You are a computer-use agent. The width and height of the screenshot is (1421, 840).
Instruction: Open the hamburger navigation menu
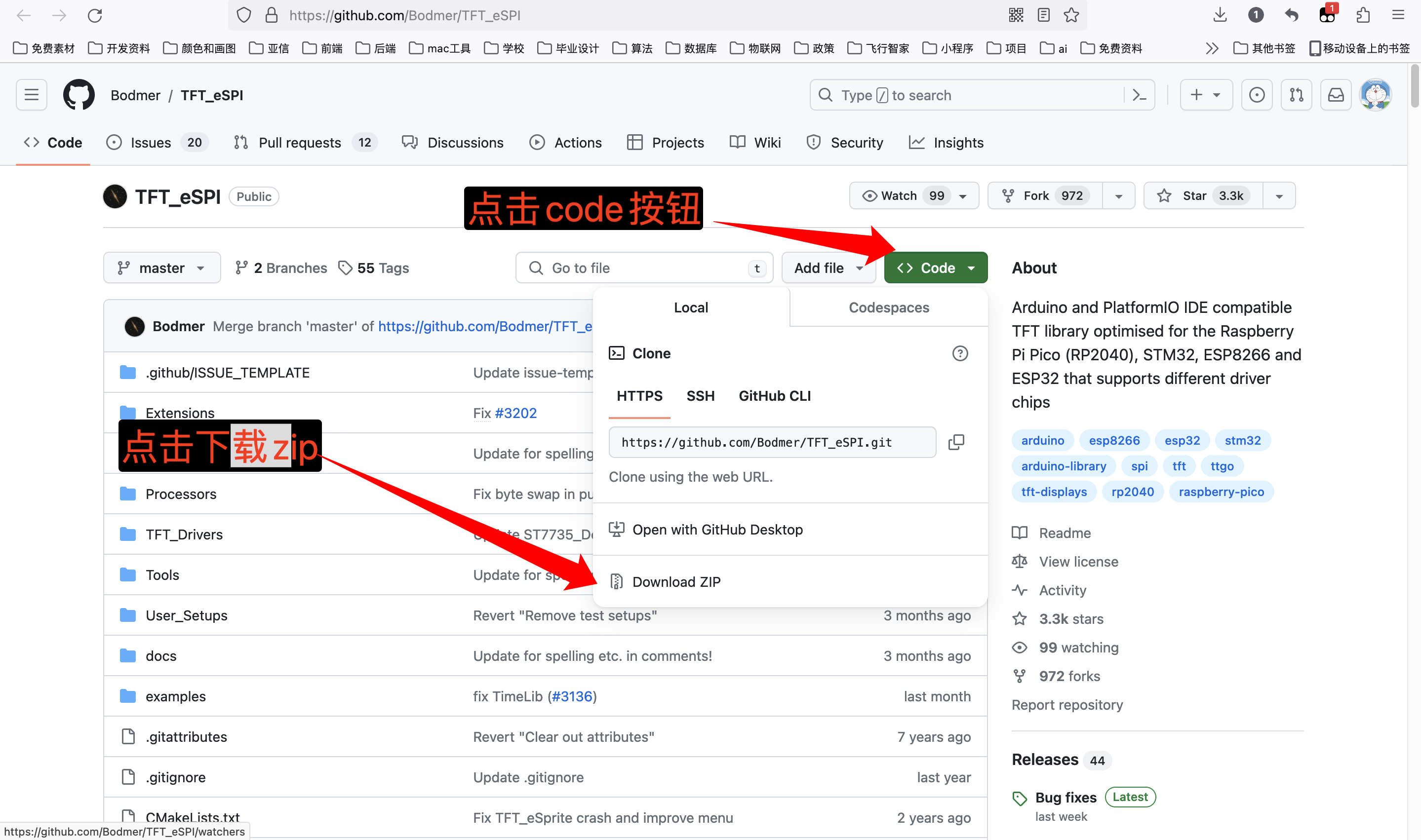[x=32, y=95]
